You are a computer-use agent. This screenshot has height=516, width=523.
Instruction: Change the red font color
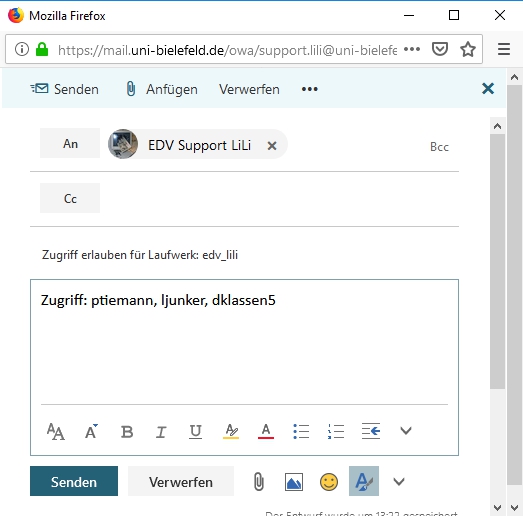pos(266,431)
